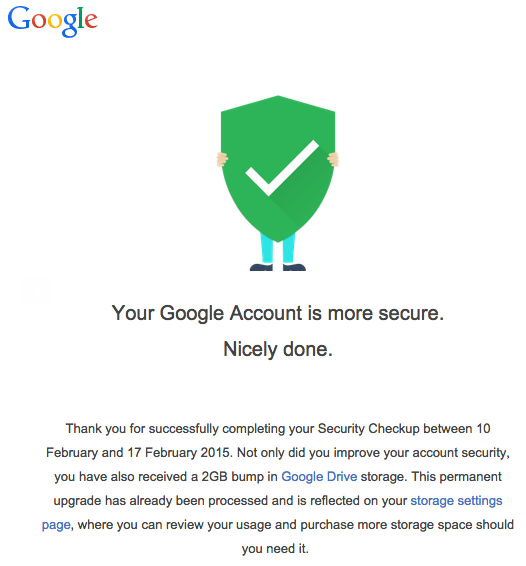Viewport: 526px width, 566px height.
Task: Click the white checkmark on the shield
Action: click(282, 168)
